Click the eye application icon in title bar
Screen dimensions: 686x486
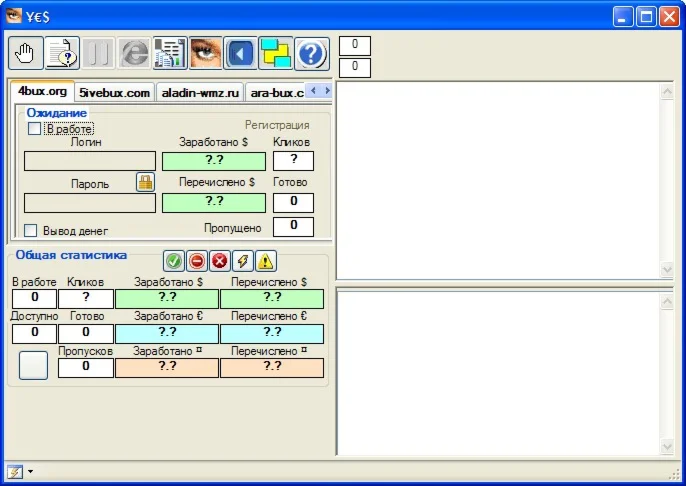tap(14, 16)
